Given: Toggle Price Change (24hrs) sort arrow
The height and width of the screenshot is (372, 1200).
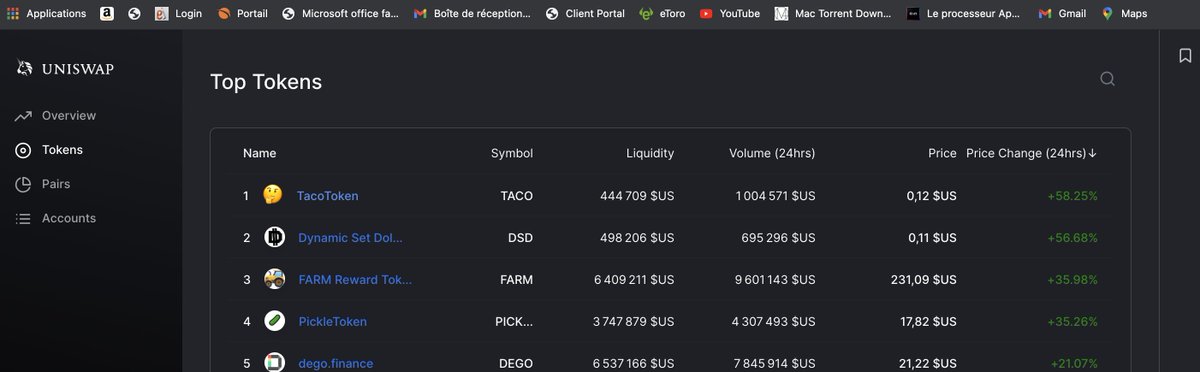Looking at the screenshot, I should click(x=1092, y=154).
